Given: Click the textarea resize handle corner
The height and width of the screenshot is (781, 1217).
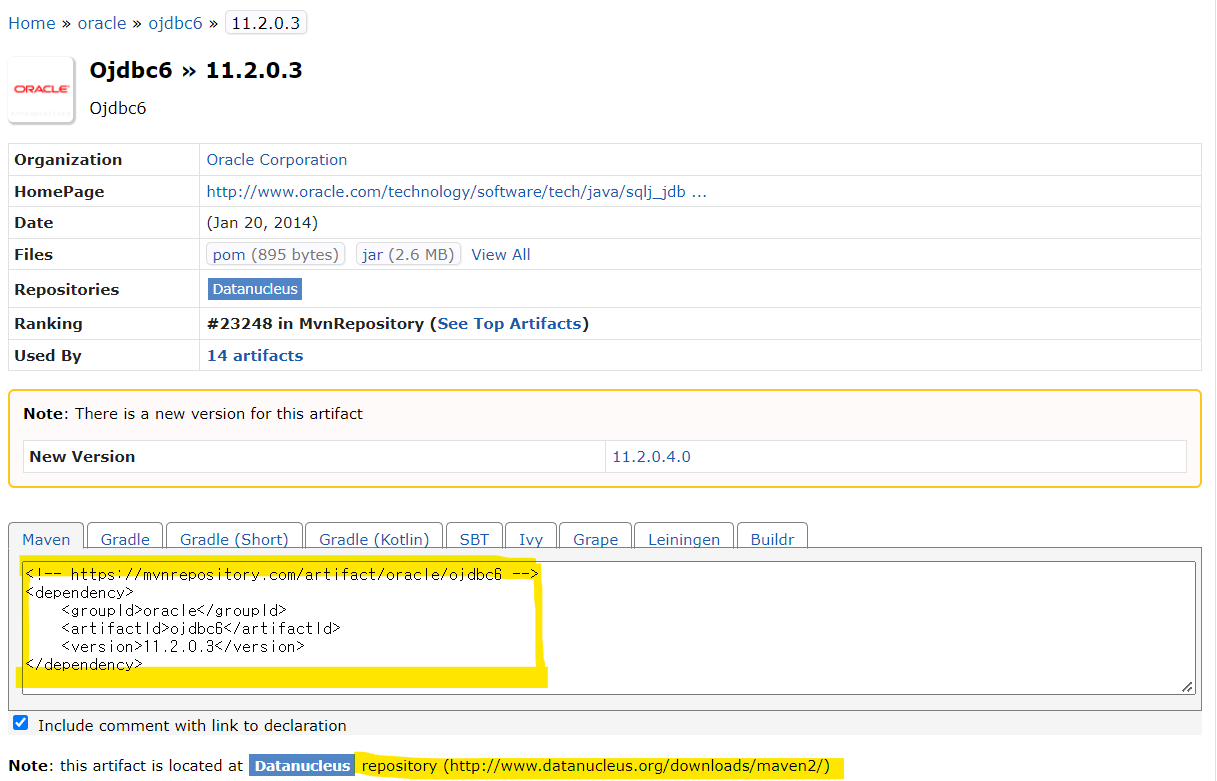Looking at the screenshot, I should point(1187,686).
